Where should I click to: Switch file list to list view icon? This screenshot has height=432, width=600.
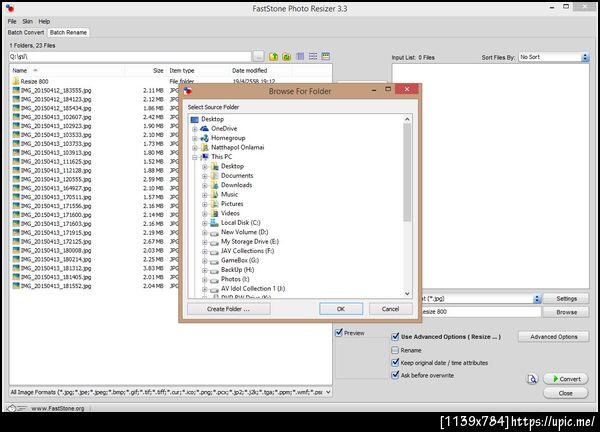coord(313,57)
